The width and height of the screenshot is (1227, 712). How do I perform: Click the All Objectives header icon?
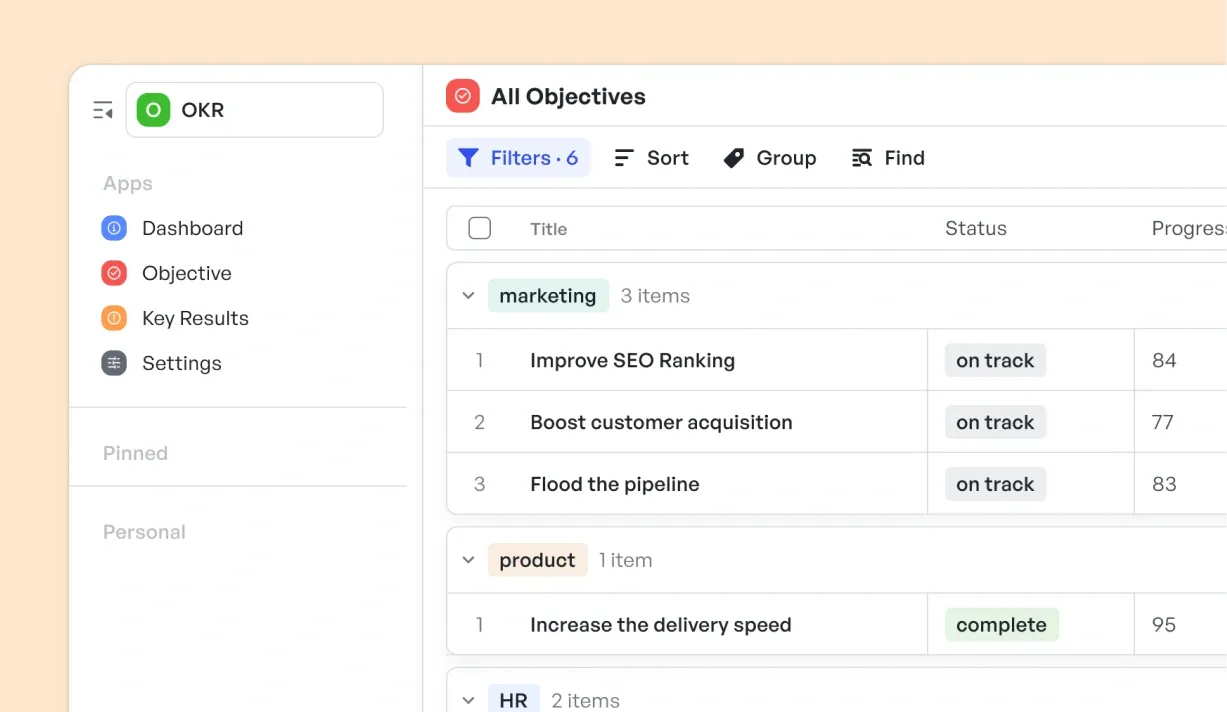[463, 96]
